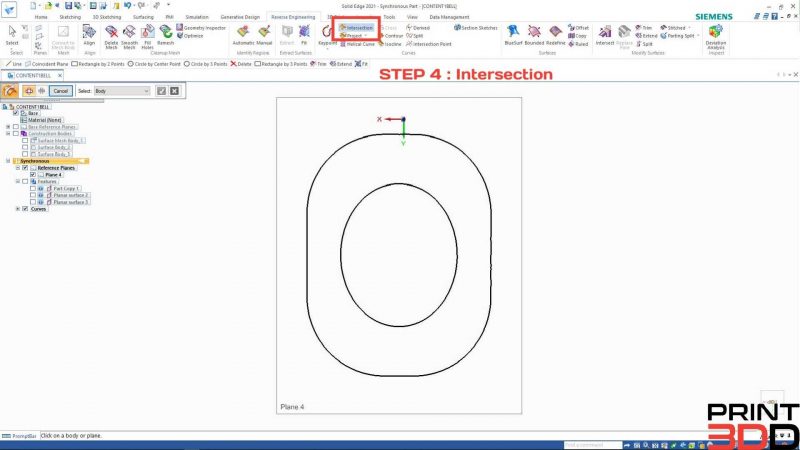Select the Fill Holes tool
This screenshot has height=450, width=800.
pos(147,37)
